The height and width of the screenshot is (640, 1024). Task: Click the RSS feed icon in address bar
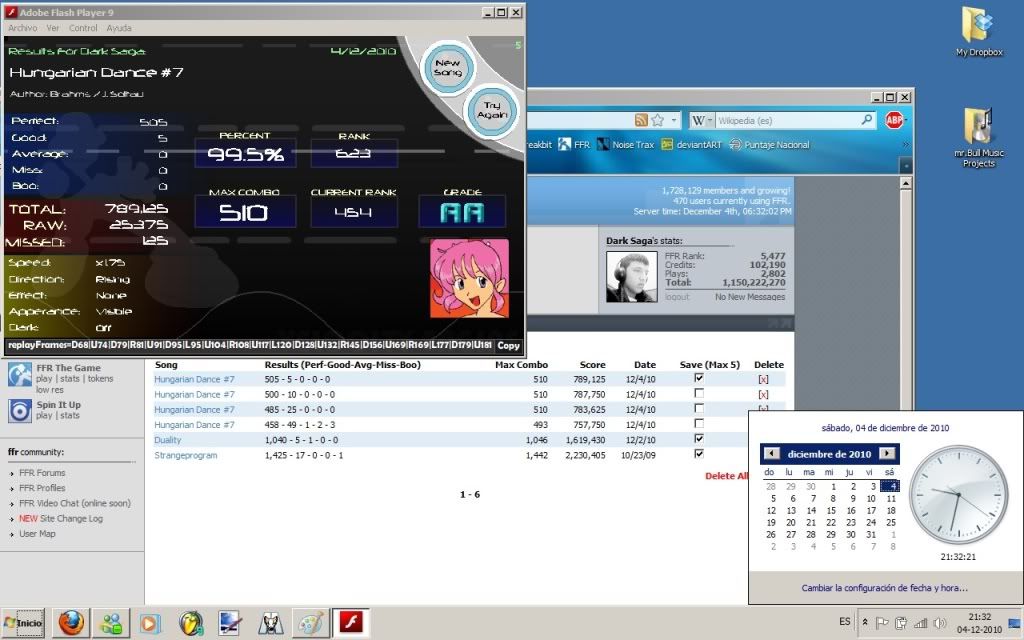[x=642, y=120]
